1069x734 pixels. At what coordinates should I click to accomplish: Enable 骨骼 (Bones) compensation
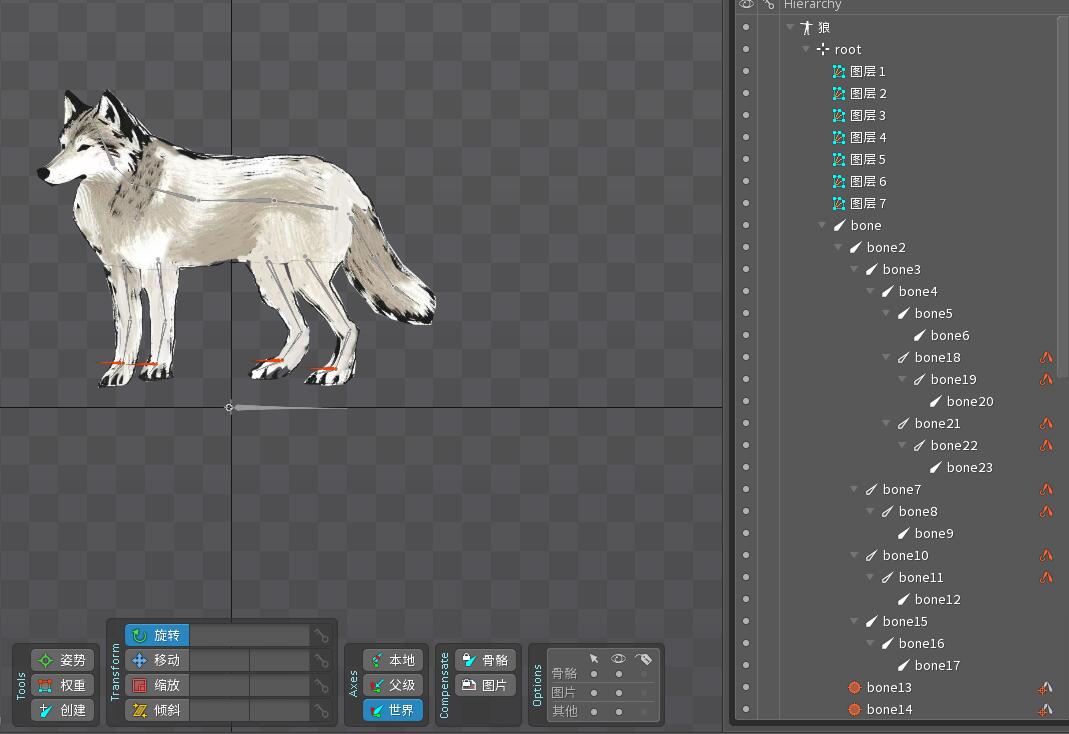click(485, 660)
